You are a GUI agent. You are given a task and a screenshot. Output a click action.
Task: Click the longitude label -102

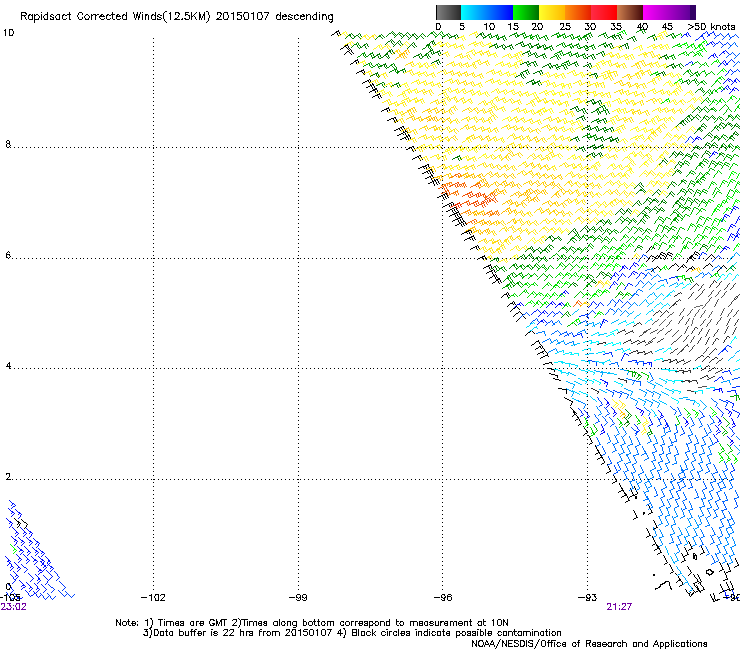pyautogui.click(x=153, y=598)
